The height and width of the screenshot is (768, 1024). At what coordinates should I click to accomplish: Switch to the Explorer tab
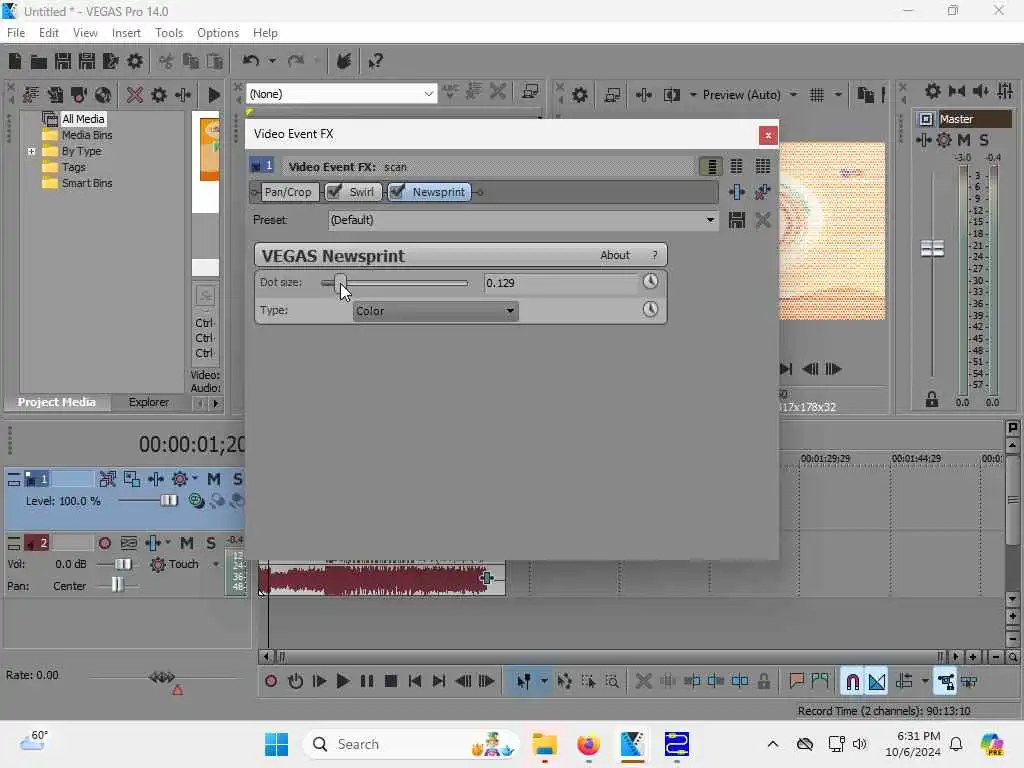pos(148,402)
